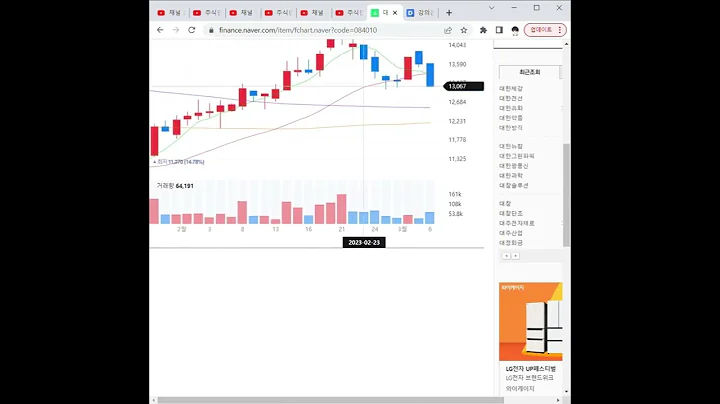Open 대한약품 stock link

coord(511,118)
